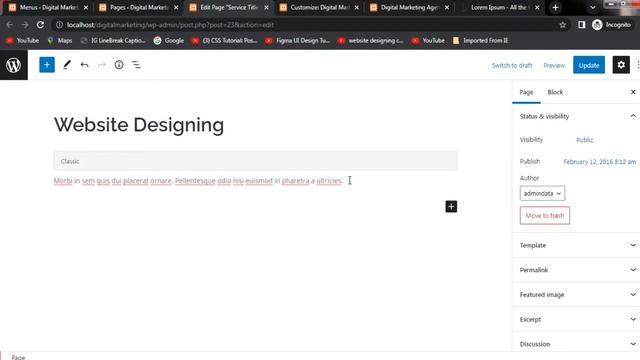Select the Block sidebar tab

point(555,92)
